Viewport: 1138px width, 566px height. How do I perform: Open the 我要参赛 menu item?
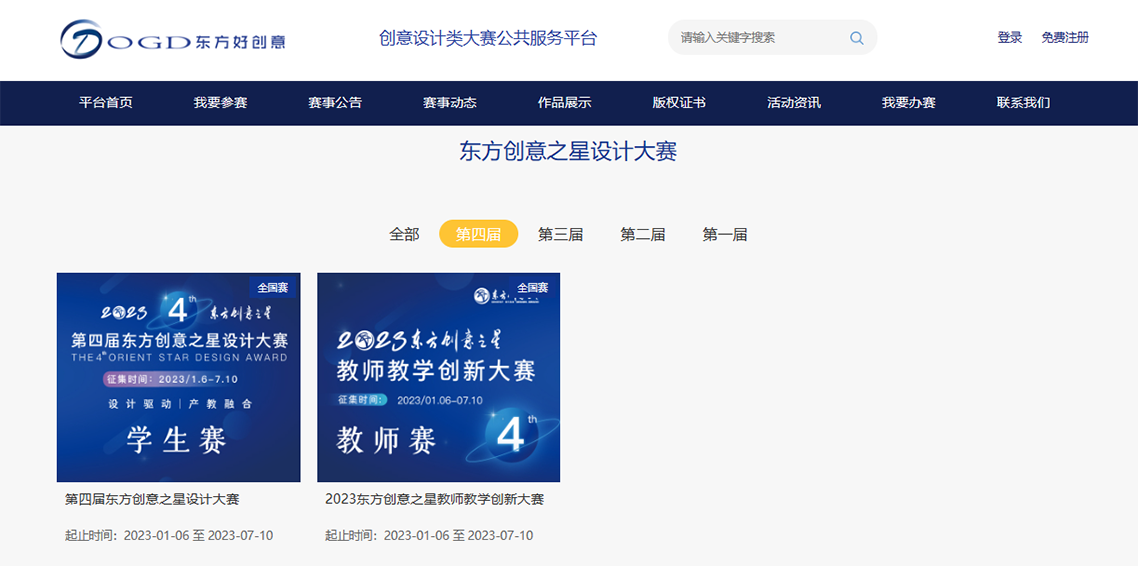[x=220, y=103]
